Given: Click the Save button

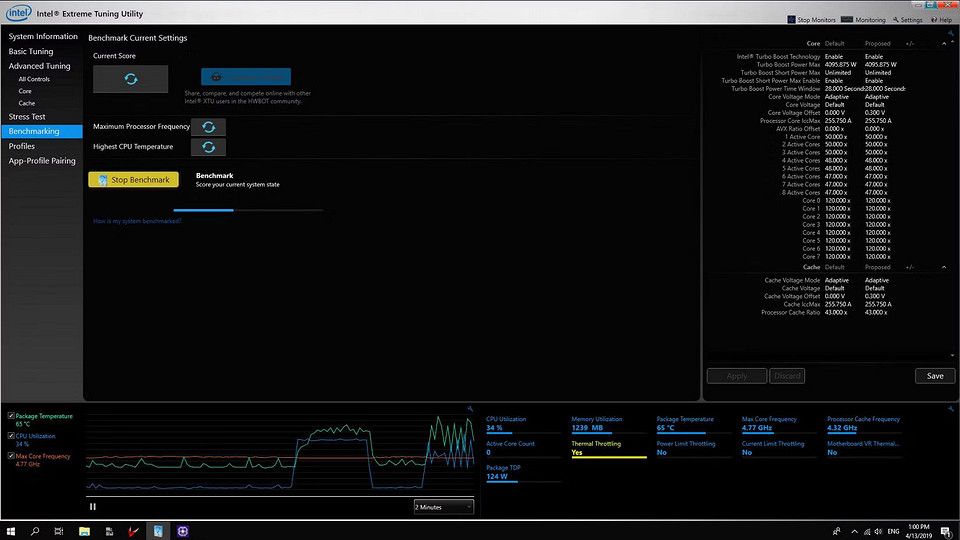Looking at the screenshot, I should click(934, 376).
